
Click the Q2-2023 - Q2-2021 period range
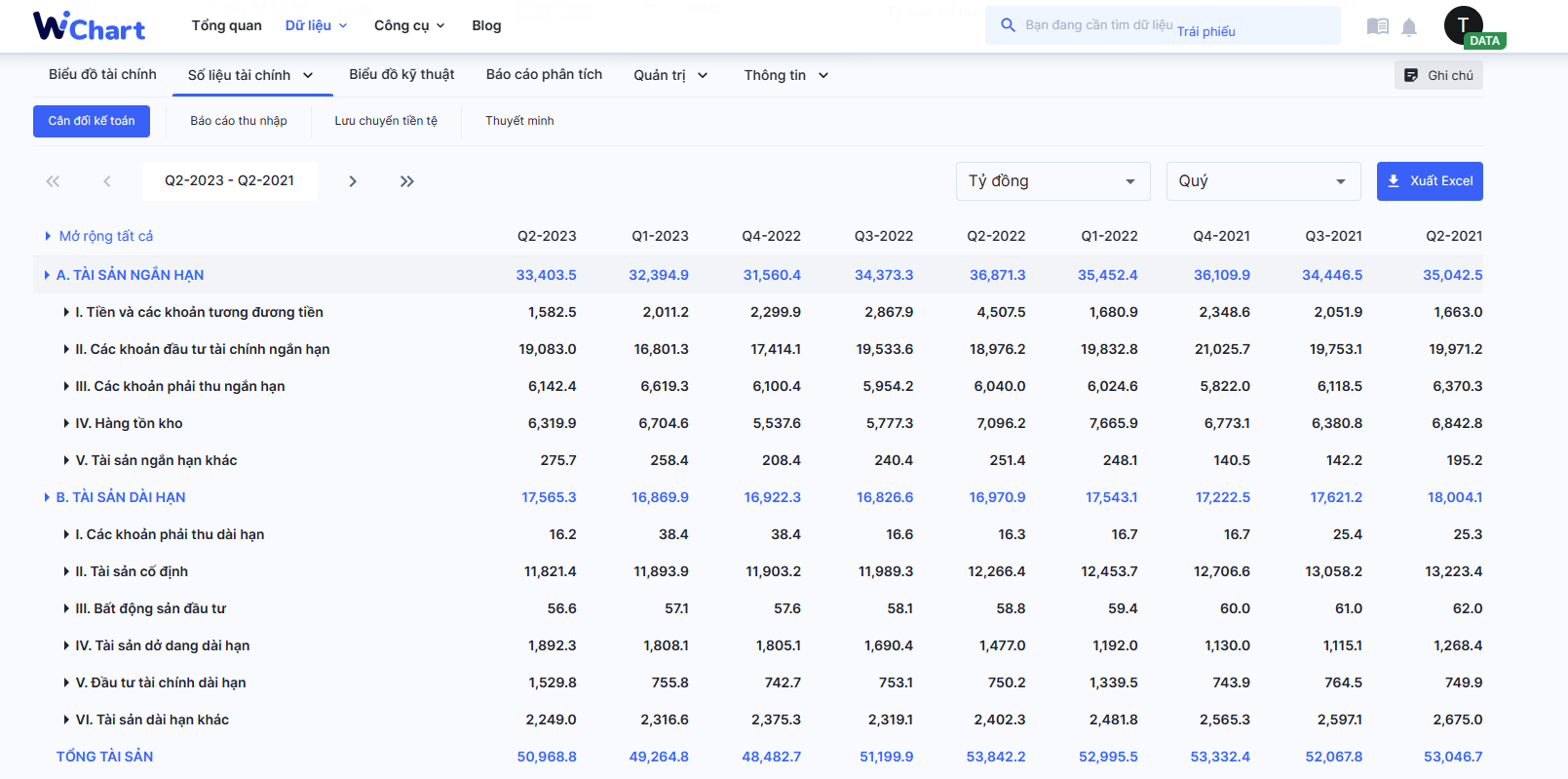229,180
